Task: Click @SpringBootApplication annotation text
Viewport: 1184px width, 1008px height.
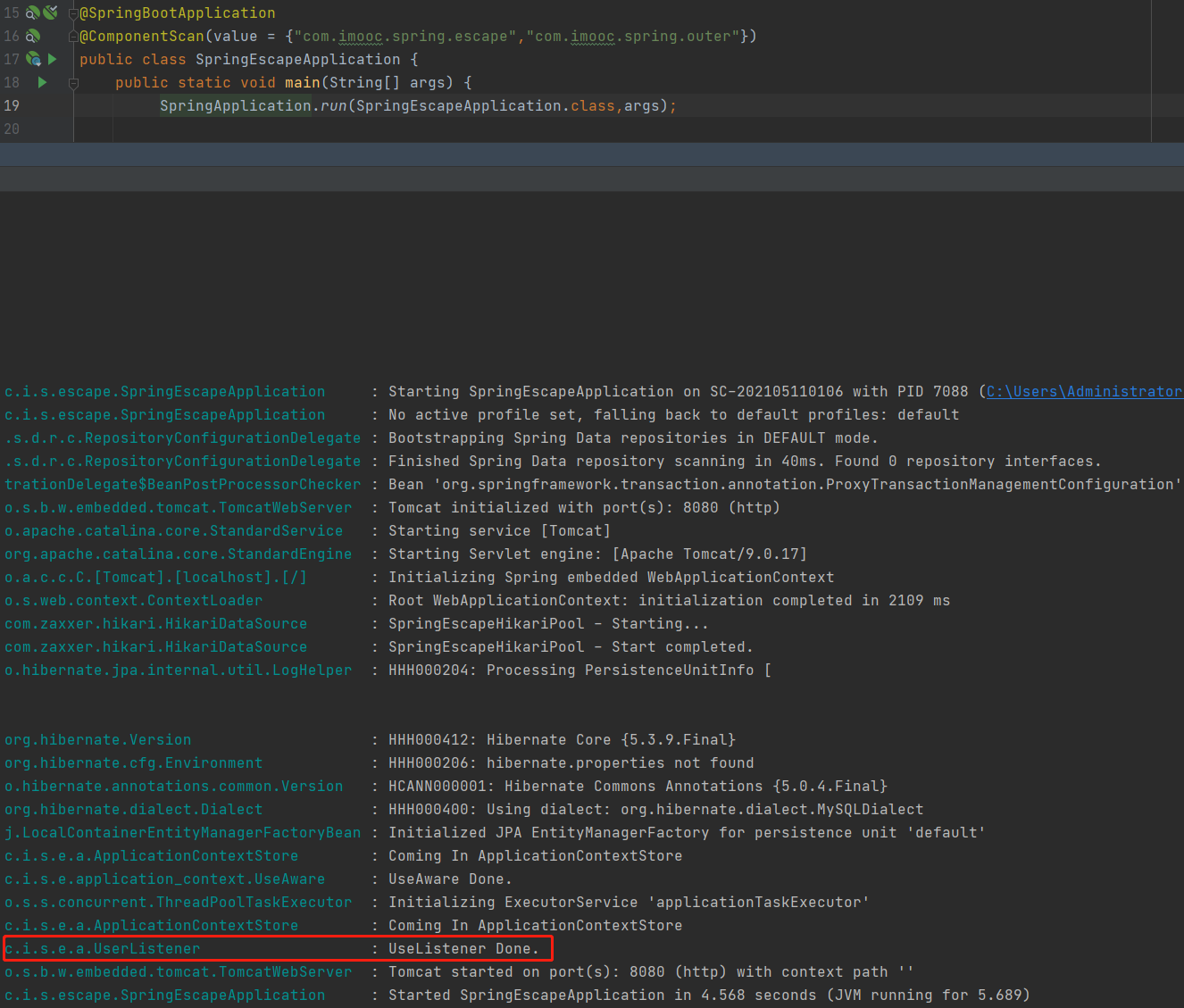Action: (x=178, y=12)
